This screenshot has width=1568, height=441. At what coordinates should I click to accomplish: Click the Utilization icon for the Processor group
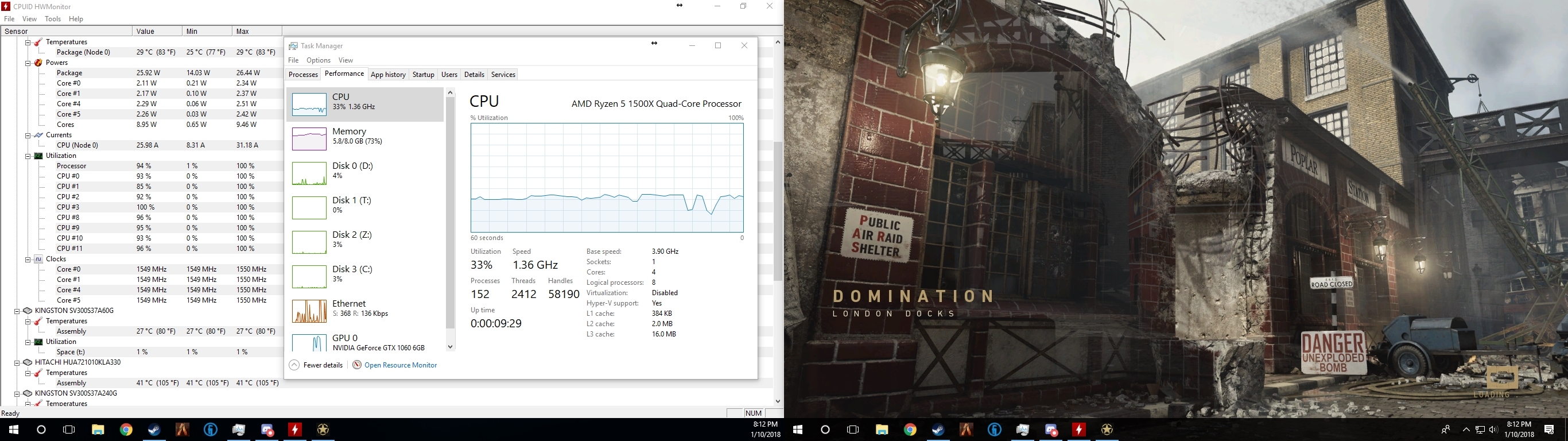tap(38, 156)
